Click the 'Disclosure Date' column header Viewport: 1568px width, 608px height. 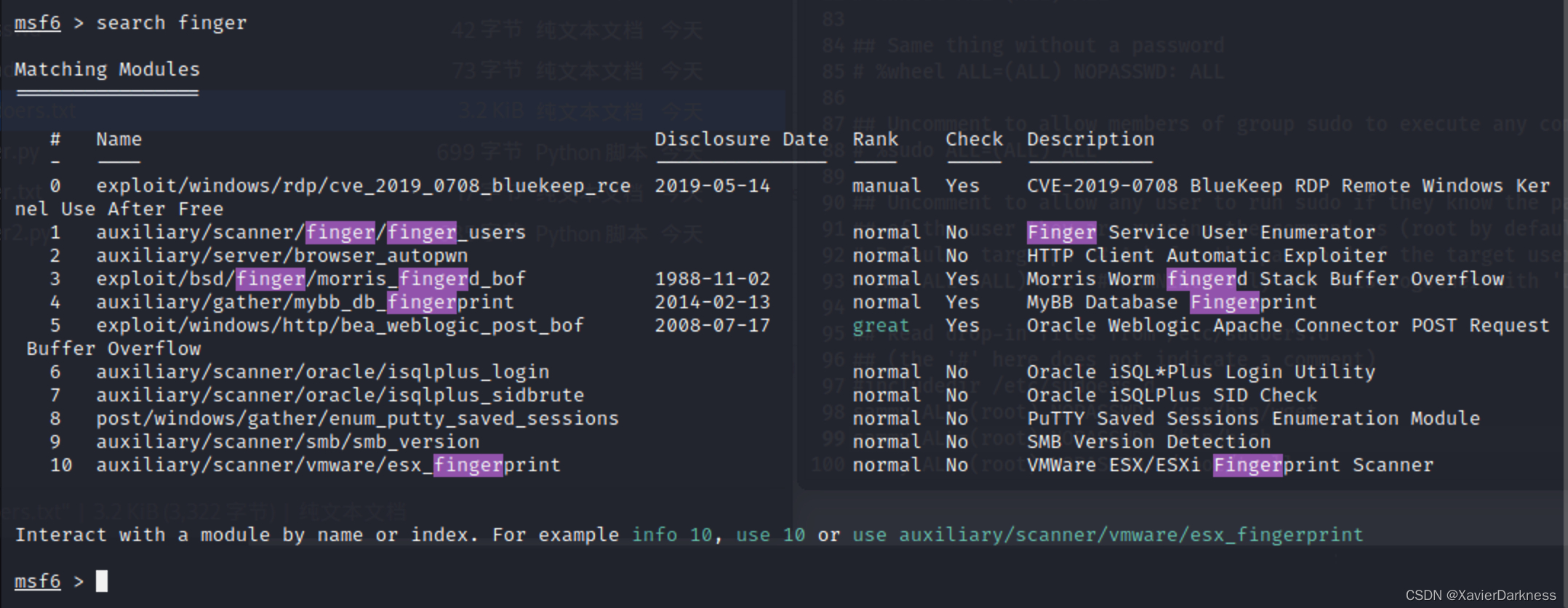(x=741, y=140)
